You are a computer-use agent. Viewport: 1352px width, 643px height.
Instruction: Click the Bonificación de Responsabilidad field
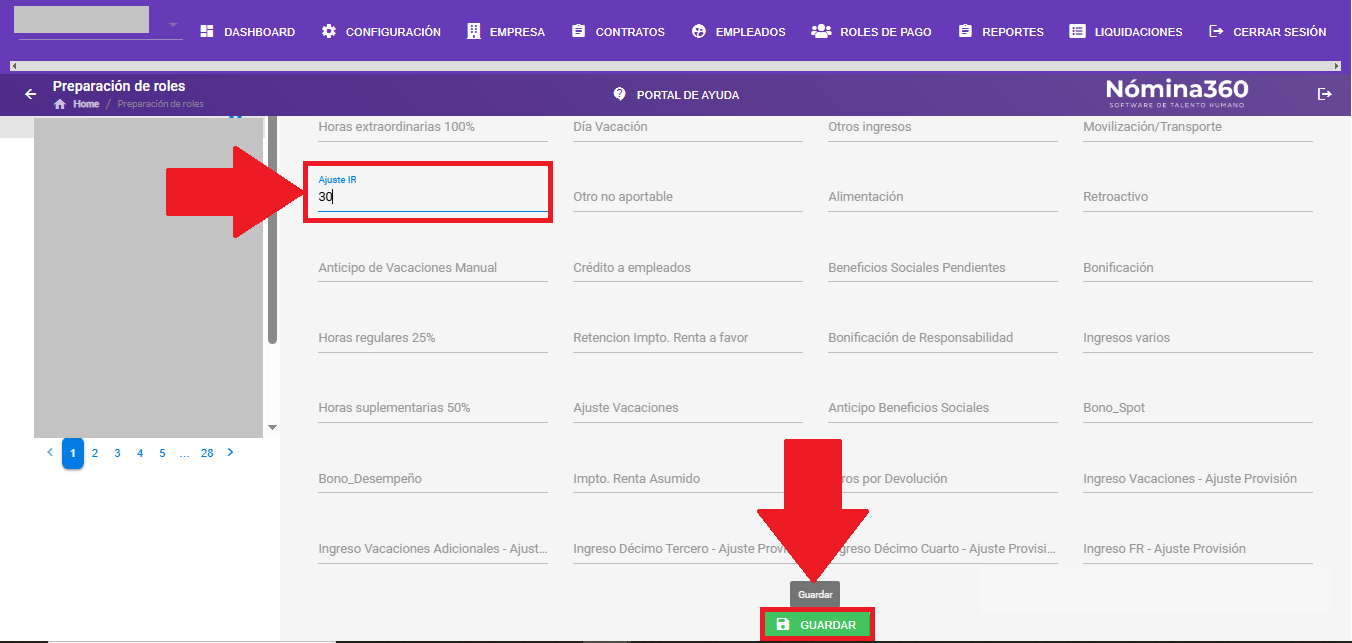[x=943, y=338]
